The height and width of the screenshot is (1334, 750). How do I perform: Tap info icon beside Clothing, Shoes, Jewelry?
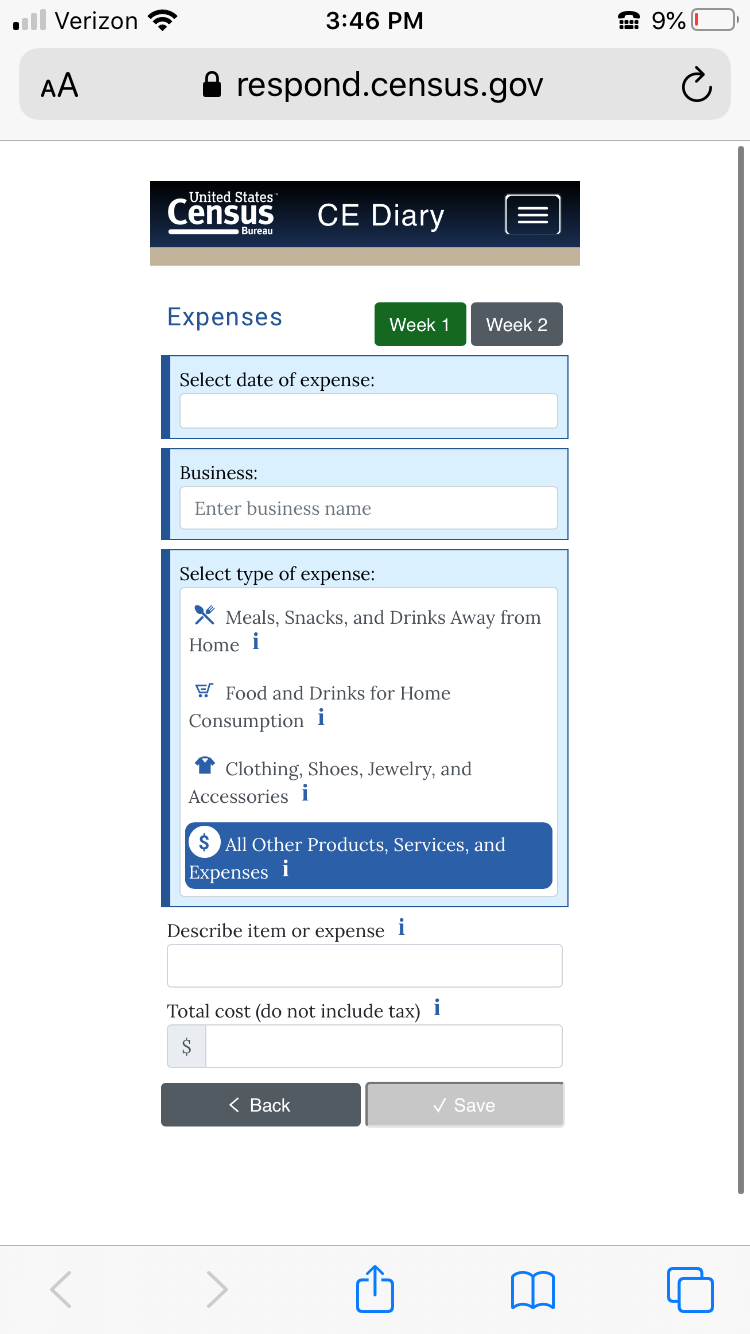305,795
